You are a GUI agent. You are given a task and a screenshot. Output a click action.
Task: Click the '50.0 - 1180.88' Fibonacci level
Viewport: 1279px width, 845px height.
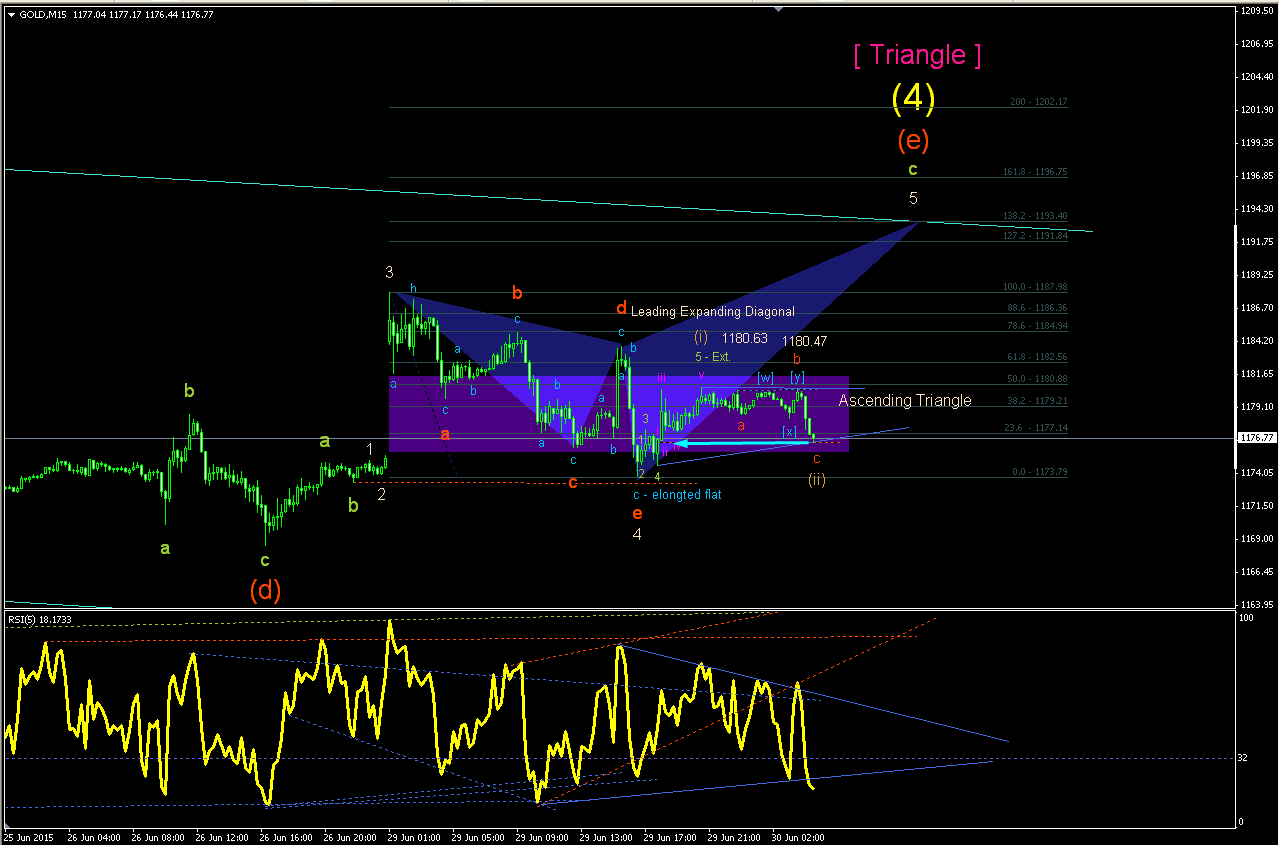coord(1036,379)
